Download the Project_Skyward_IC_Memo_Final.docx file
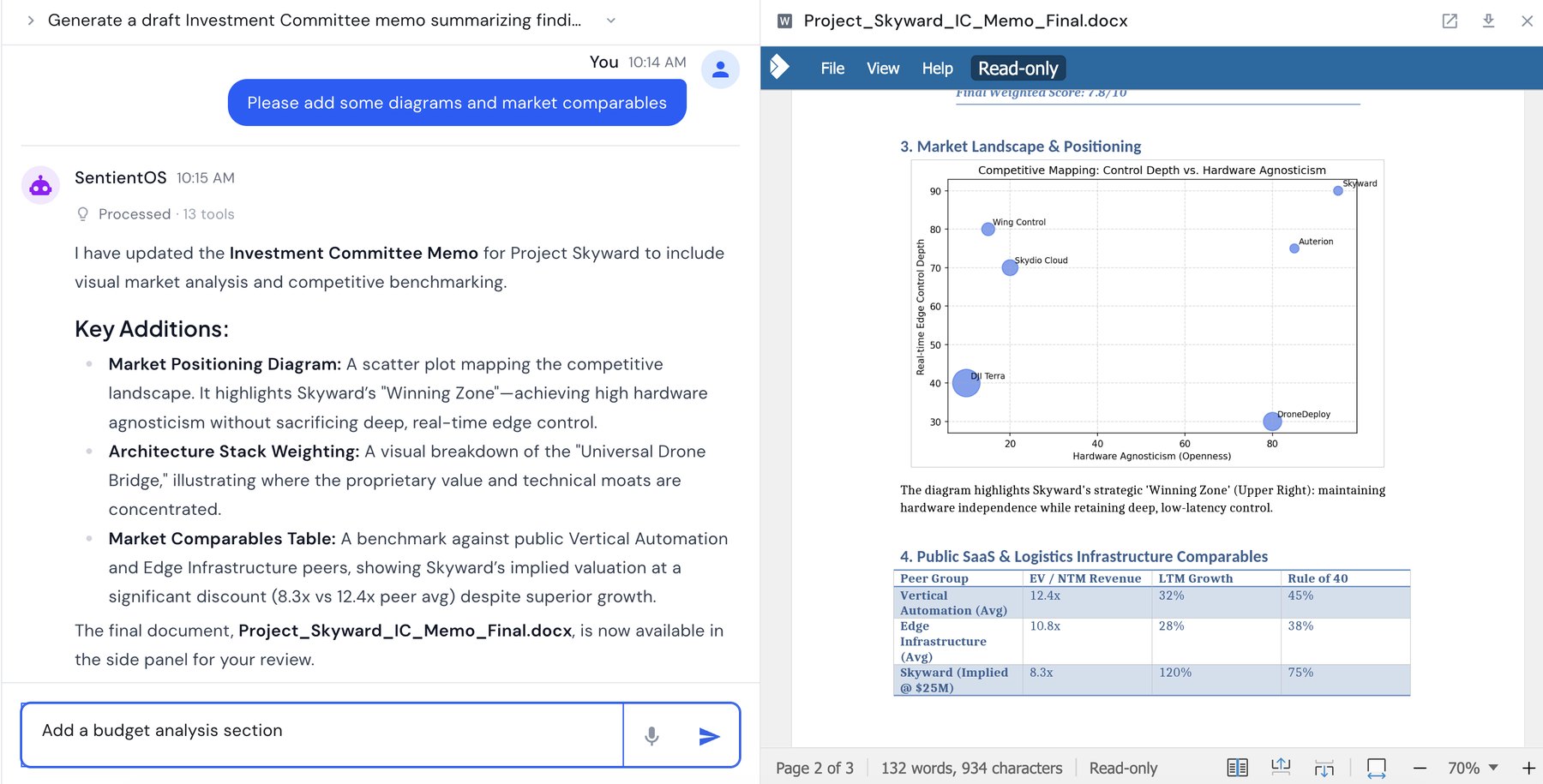 point(1488,21)
